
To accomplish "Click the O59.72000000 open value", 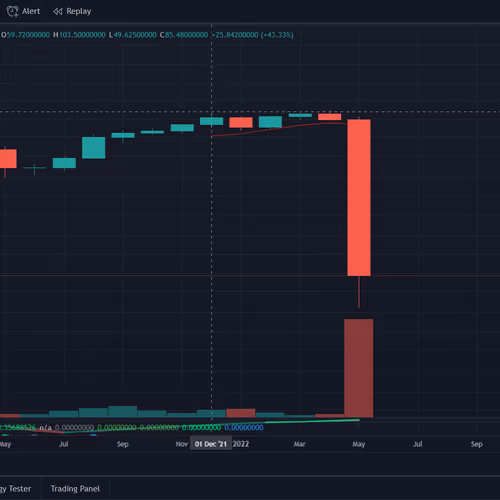I will coord(25,35).
